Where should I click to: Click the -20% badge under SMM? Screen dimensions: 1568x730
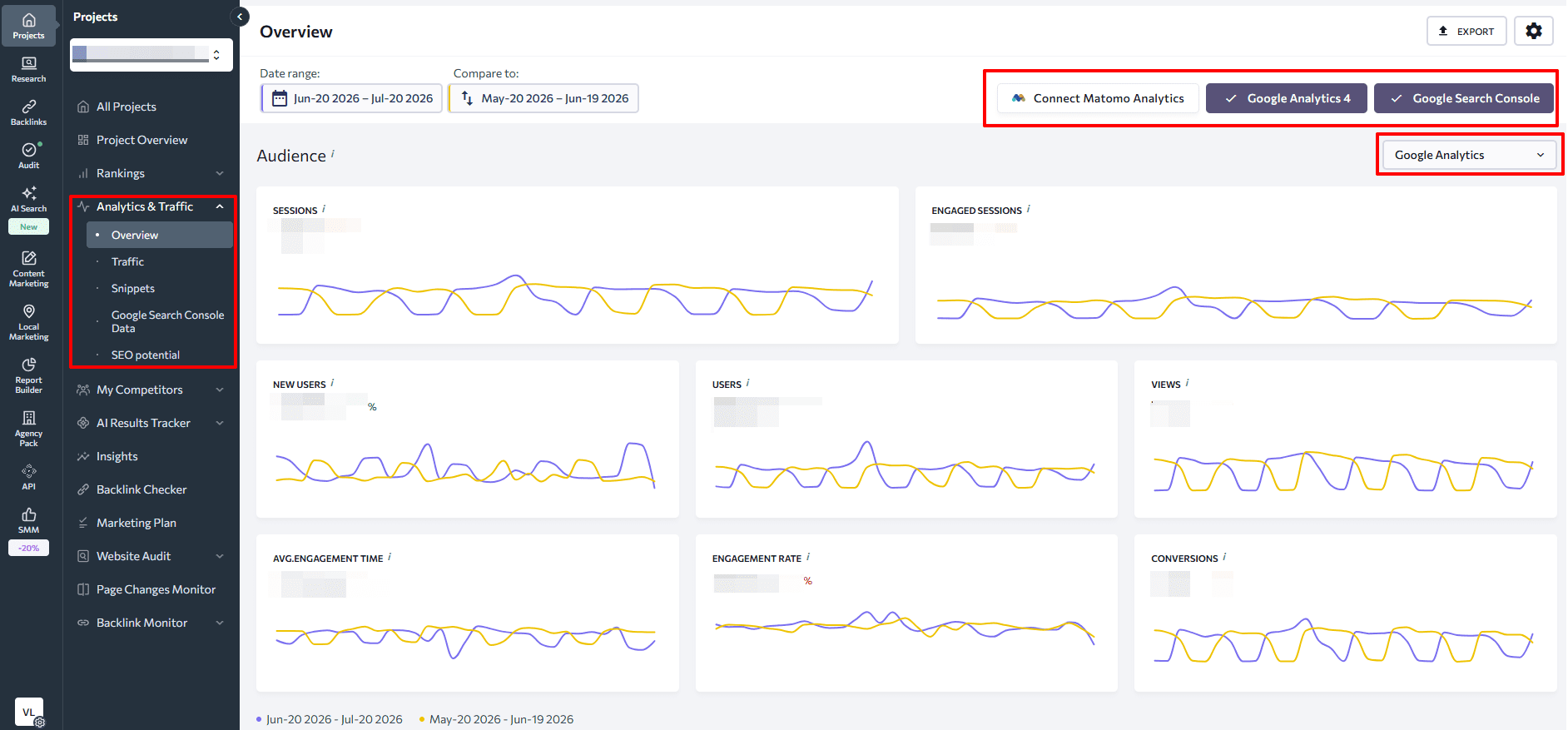click(28, 548)
